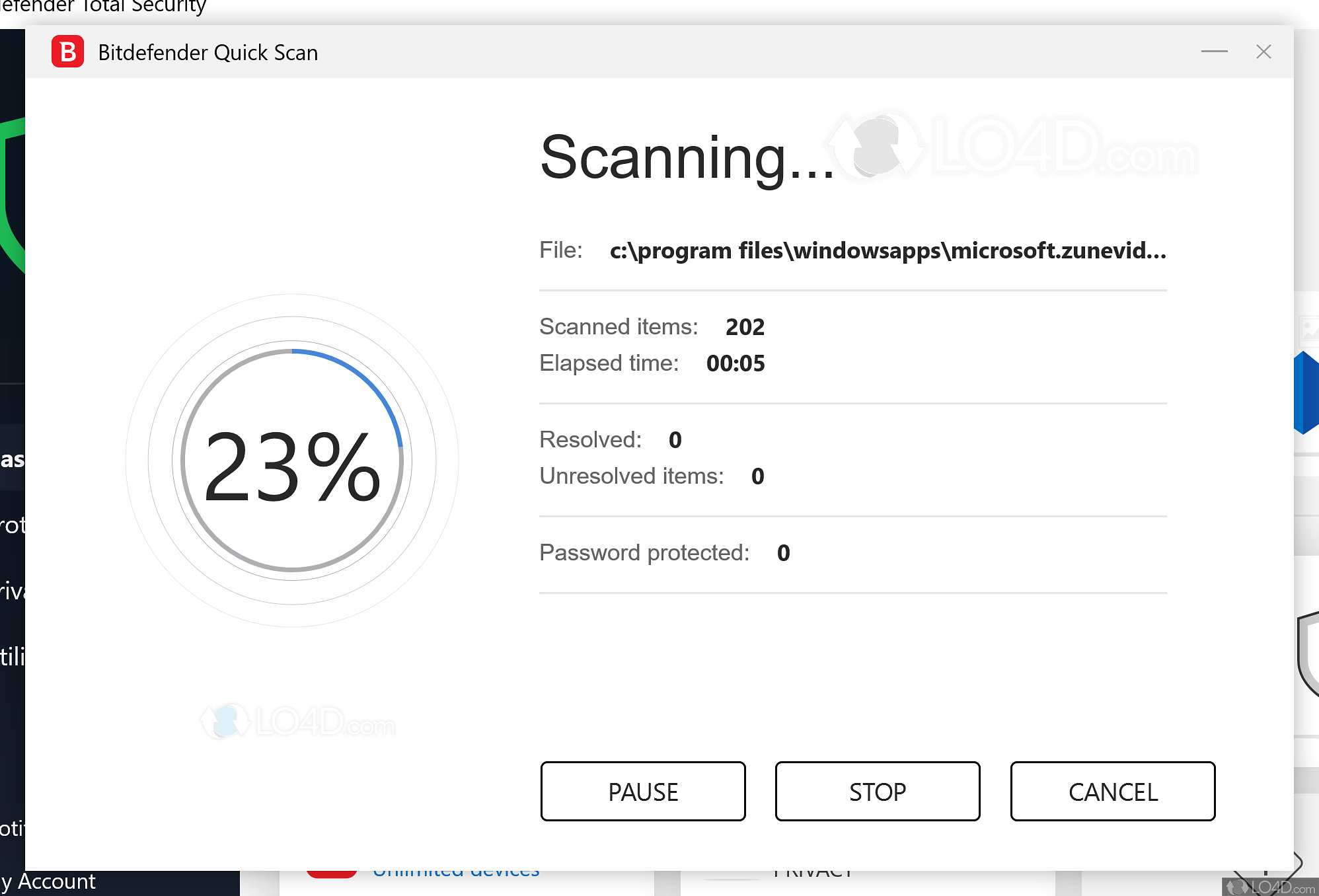Screen dimensions: 1319x896
Task: Click the green shield icon in the sidebar
Action: click(x=13, y=195)
